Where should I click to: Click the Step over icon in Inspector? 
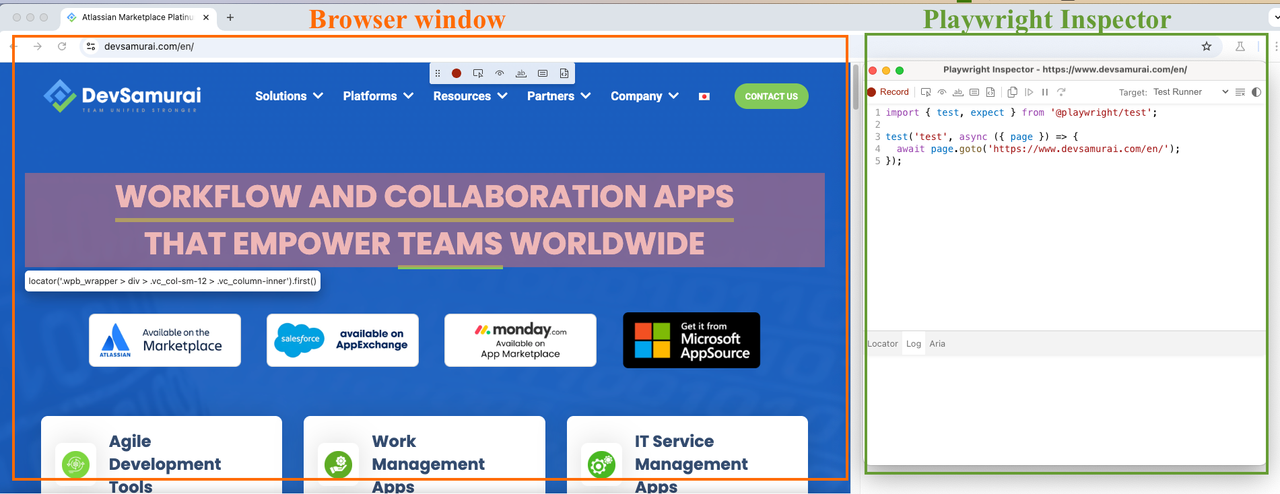1061,92
